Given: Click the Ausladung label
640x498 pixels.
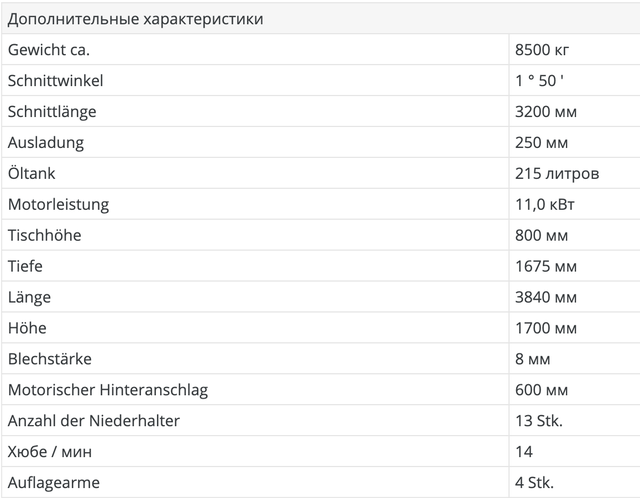Looking at the screenshot, I should coord(46,142).
